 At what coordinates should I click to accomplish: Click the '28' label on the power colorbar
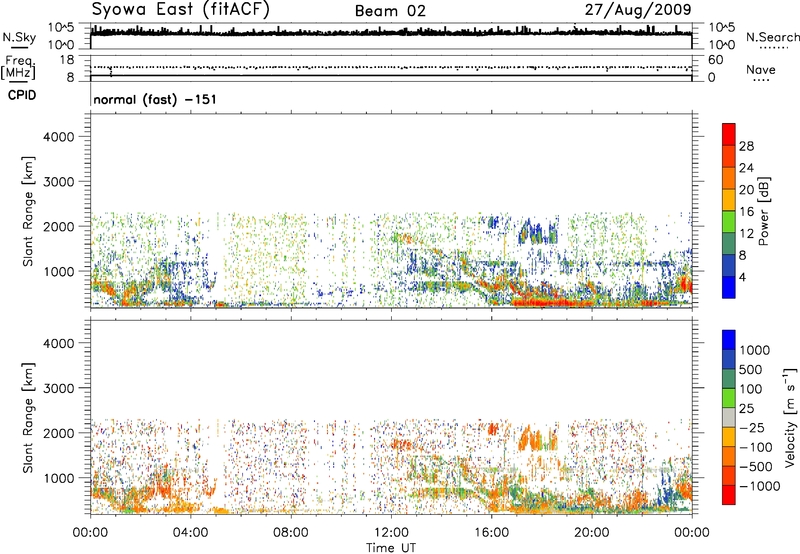746,146
